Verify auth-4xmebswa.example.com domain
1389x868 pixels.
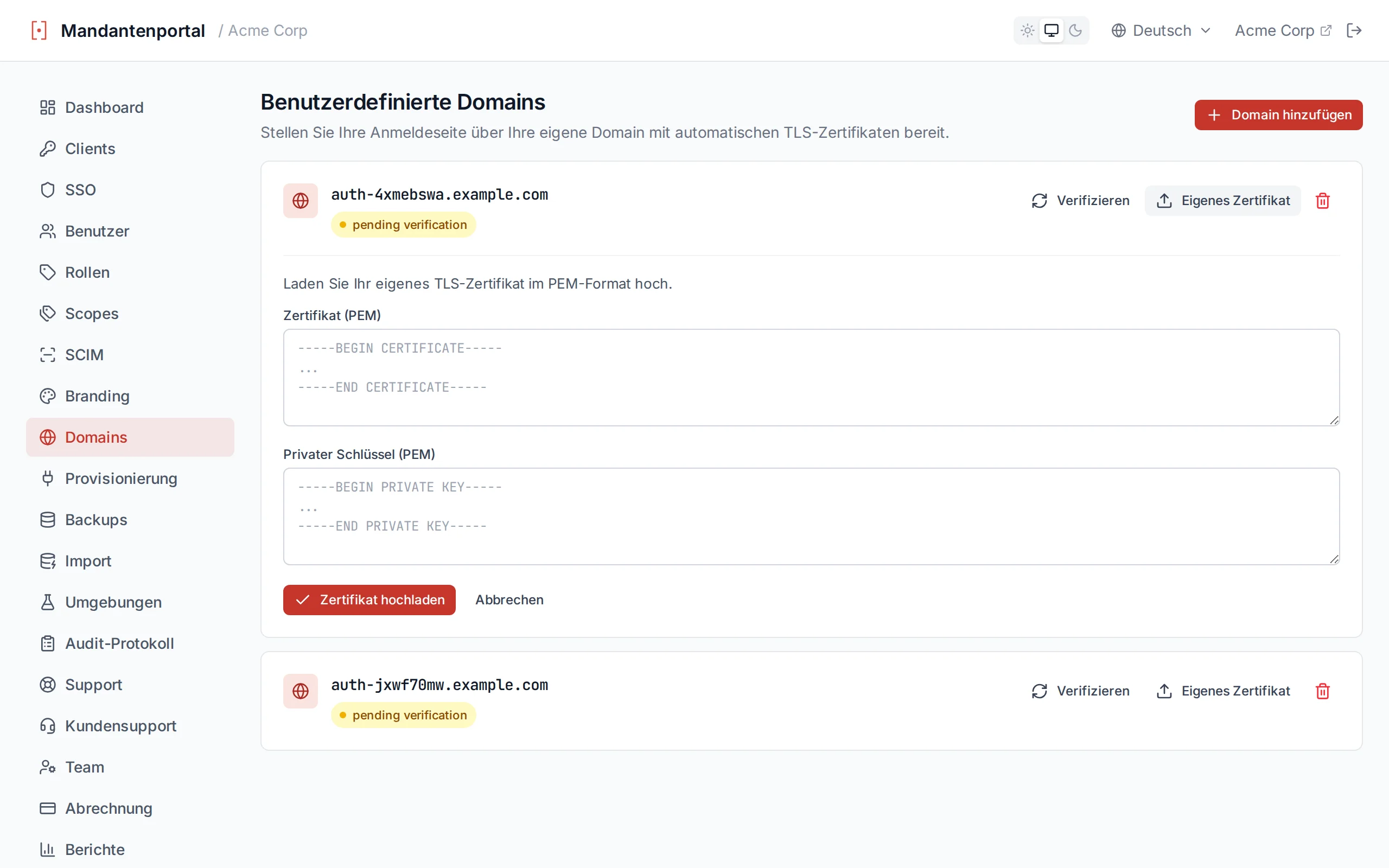tap(1080, 201)
